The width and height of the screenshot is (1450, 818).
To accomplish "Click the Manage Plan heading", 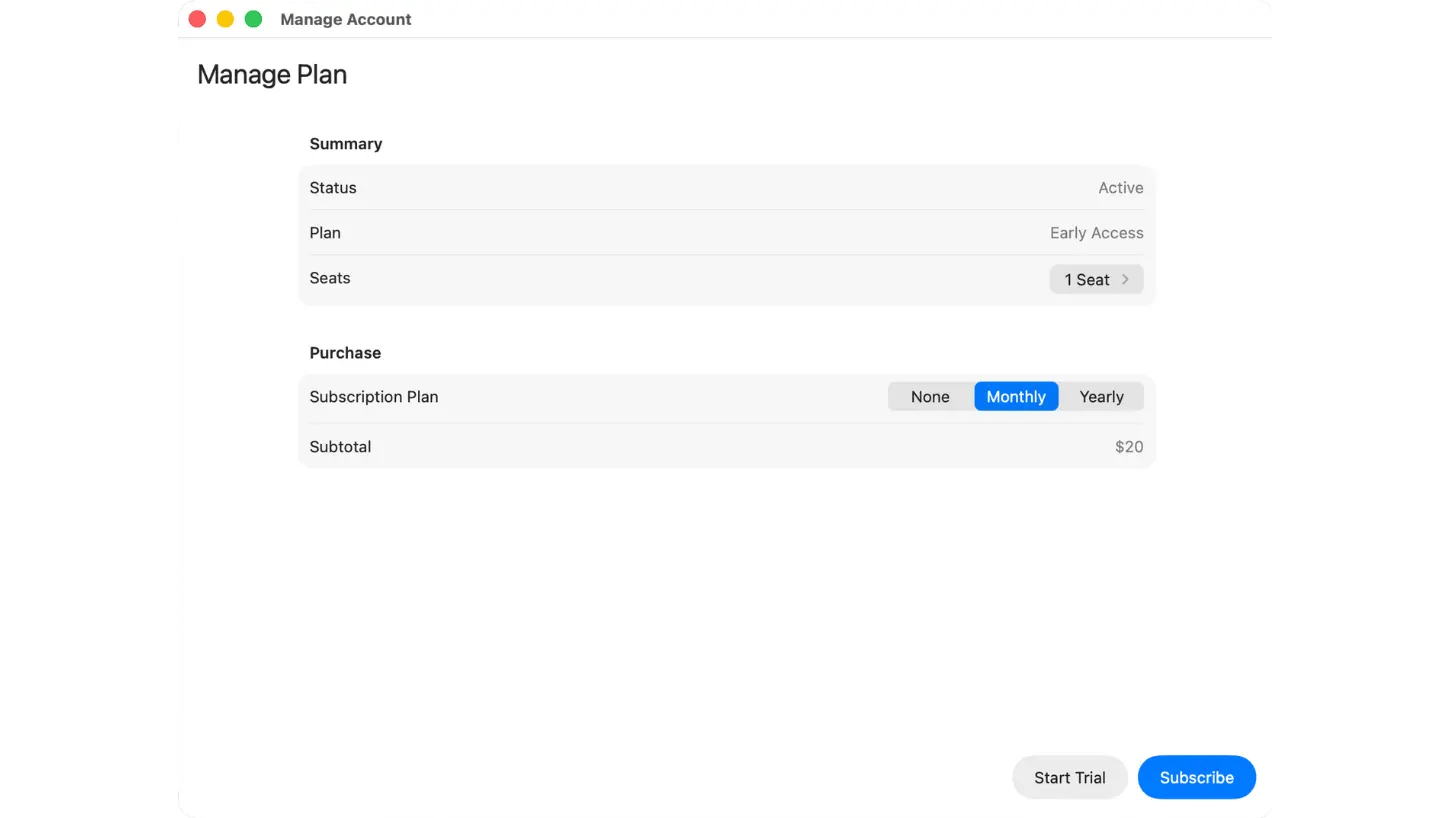I will click(272, 75).
